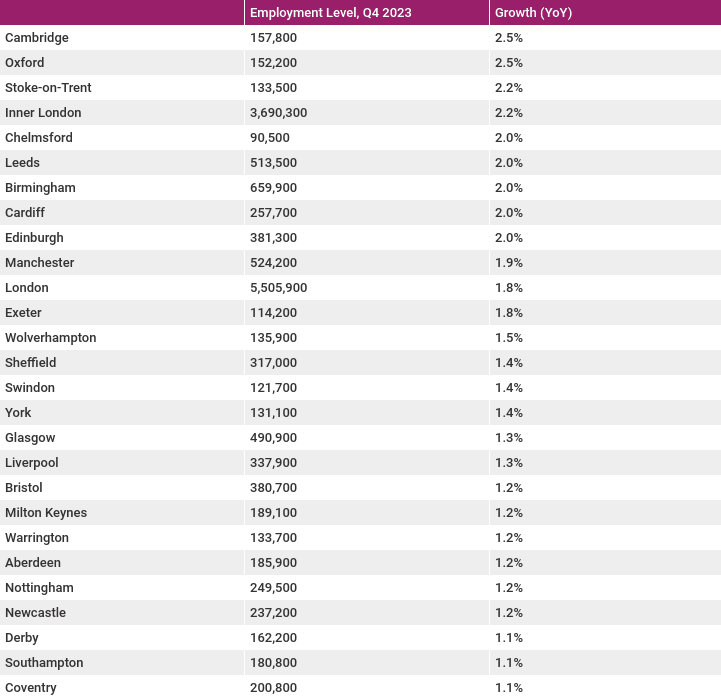Select Wolverhampton's growth figure 1.5%
This screenshot has height=698, width=721.
[509, 338]
